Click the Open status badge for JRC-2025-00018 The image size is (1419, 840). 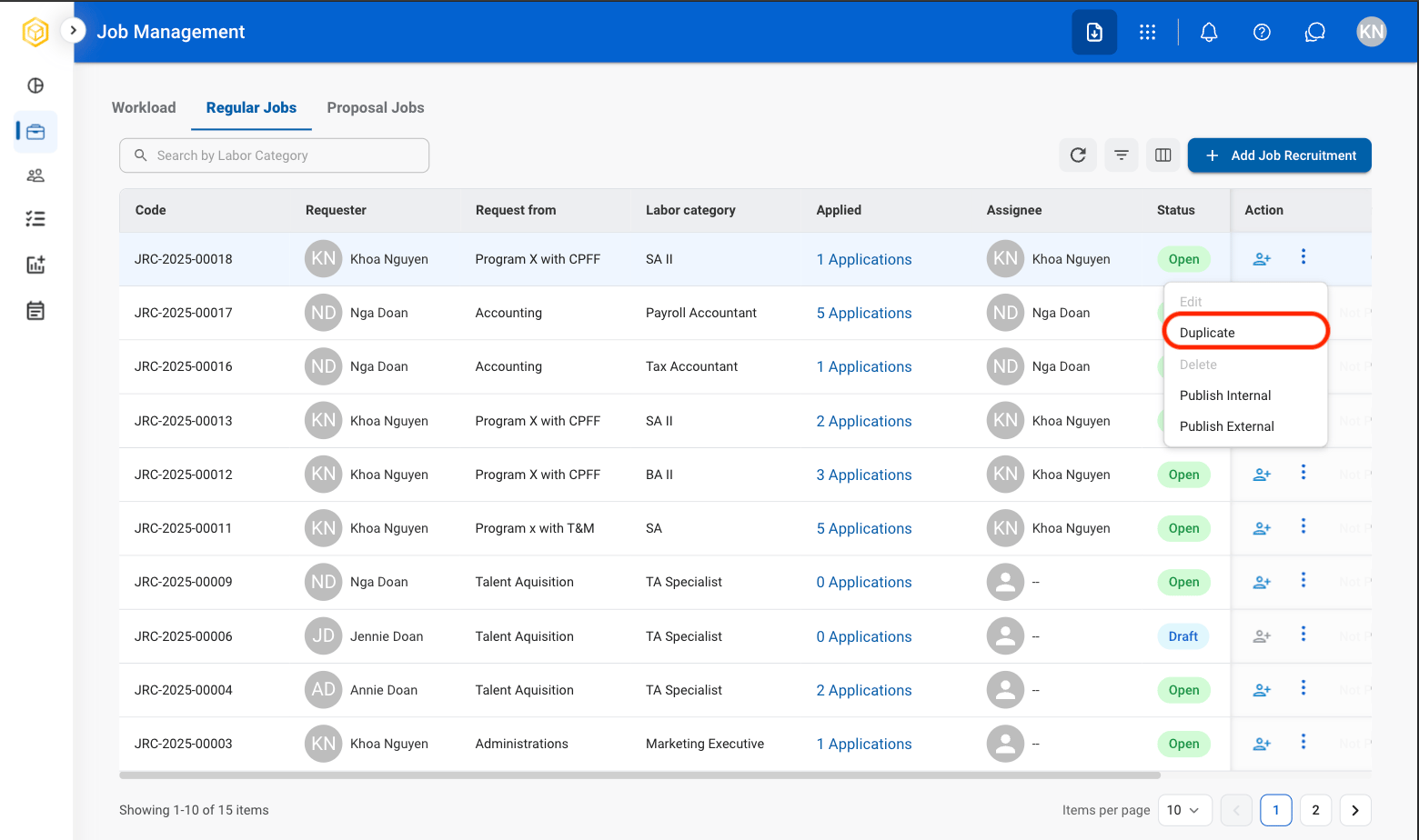[x=1183, y=259]
